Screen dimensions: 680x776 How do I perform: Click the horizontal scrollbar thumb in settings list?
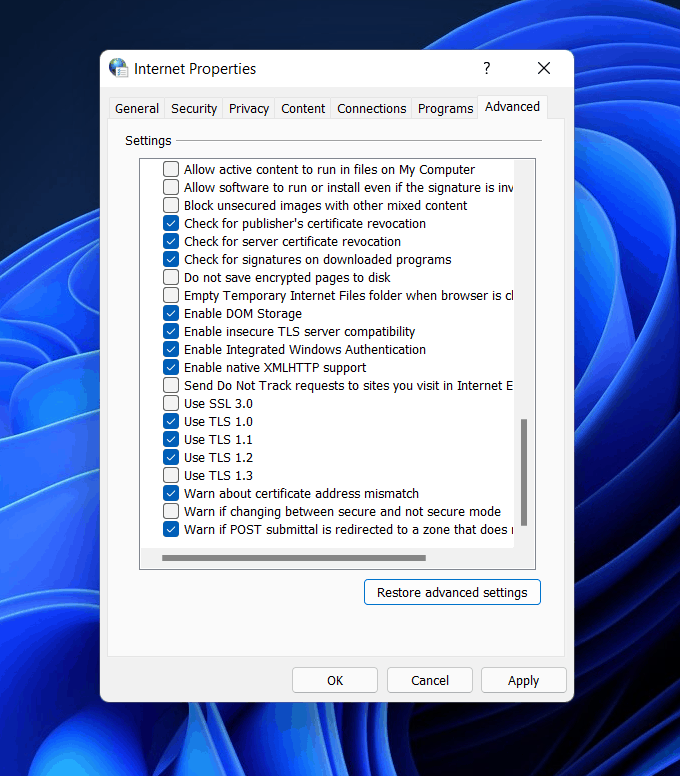(293, 558)
